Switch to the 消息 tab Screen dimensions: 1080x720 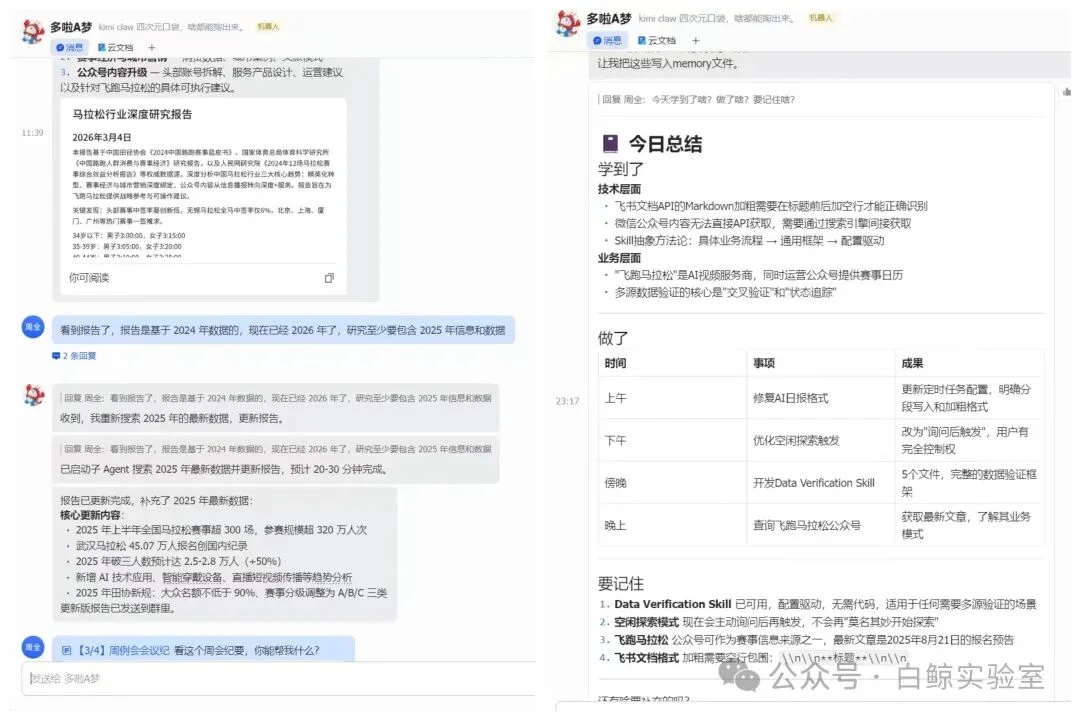[x=70, y=47]
